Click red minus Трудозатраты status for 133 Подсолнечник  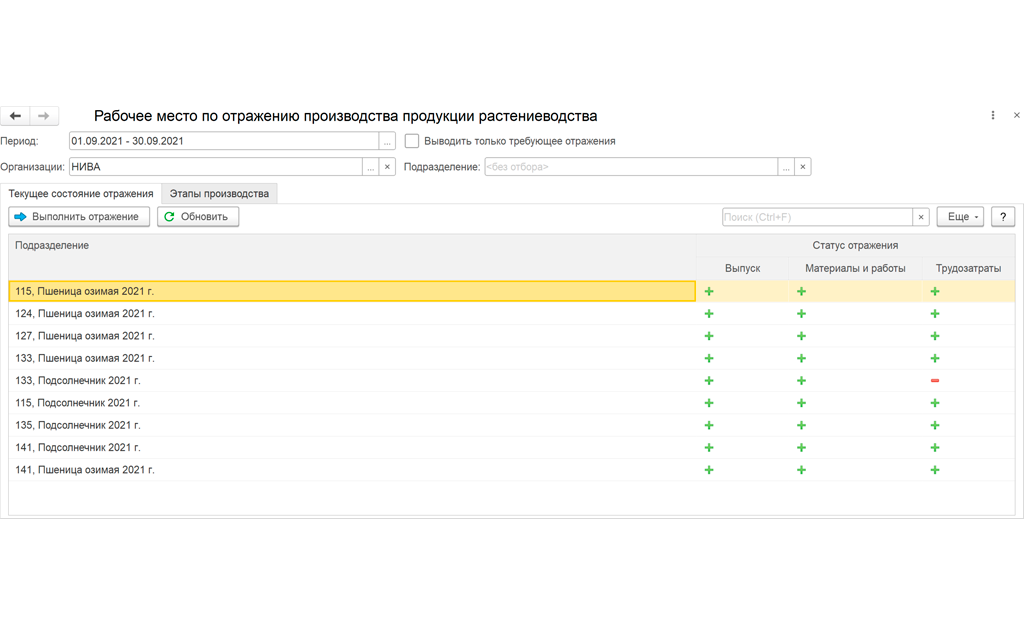click(935, 381)
